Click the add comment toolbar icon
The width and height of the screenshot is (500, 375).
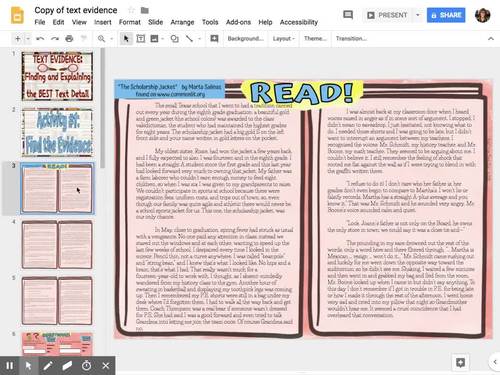pyautogui.click(x=214, y=39)
